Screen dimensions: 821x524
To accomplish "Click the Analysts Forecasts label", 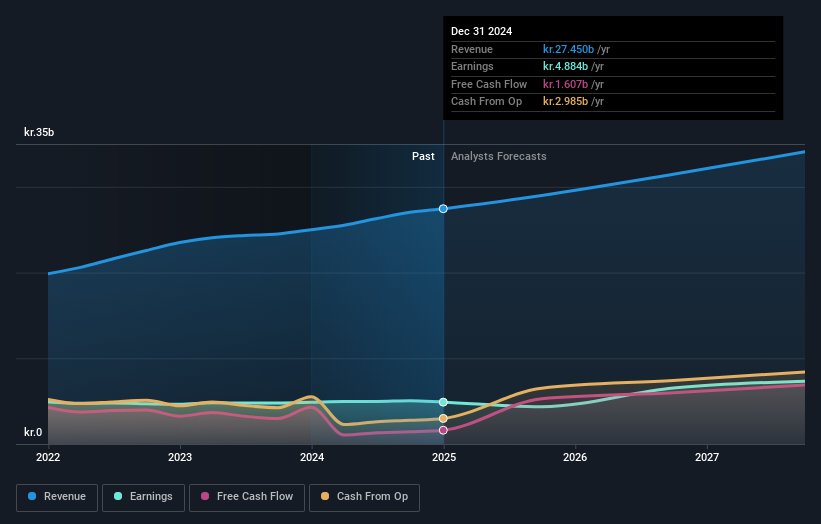I will pyautogui.click(x=498, y=156).
